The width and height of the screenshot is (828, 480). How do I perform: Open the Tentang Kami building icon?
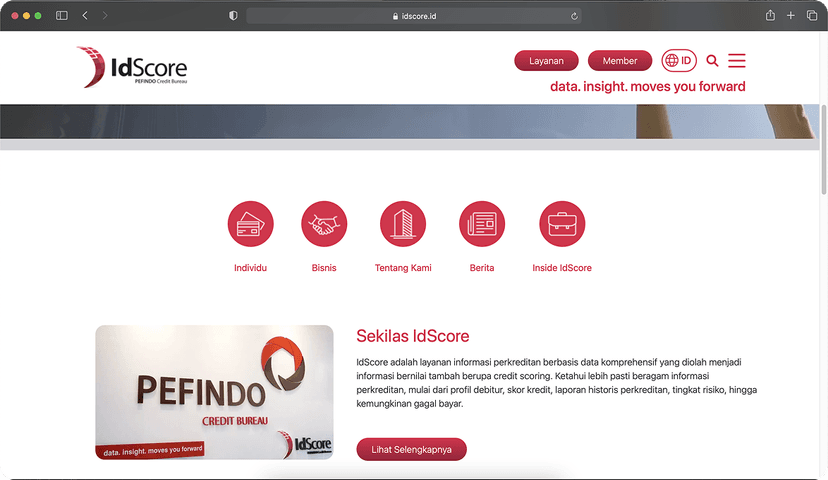403,224
